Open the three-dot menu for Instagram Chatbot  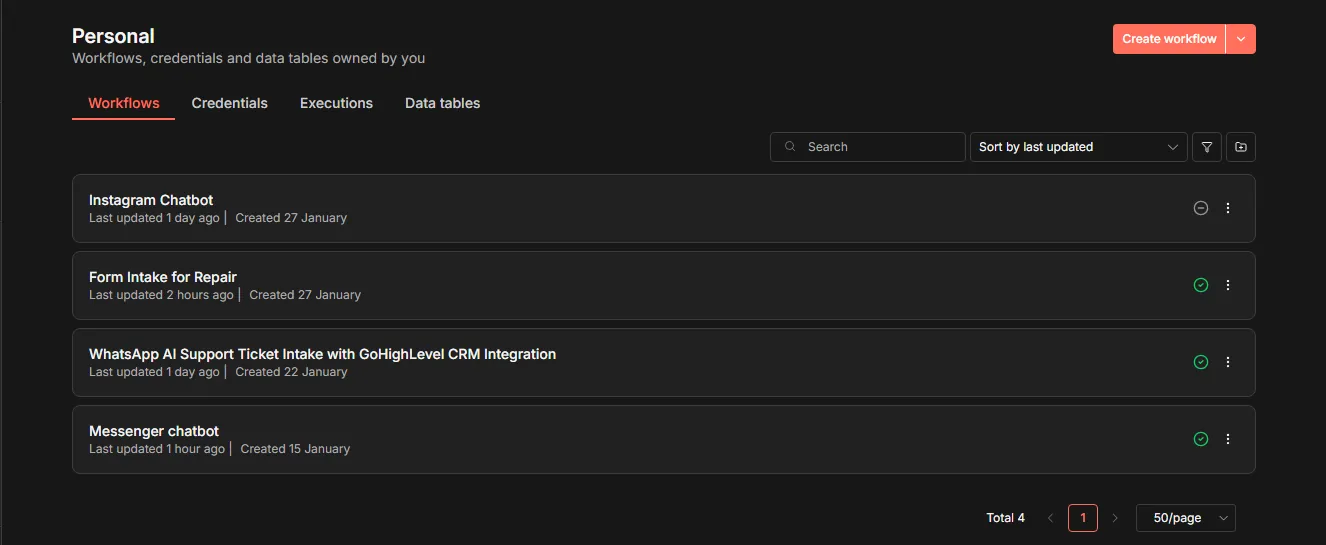(x=1228, y=208)
